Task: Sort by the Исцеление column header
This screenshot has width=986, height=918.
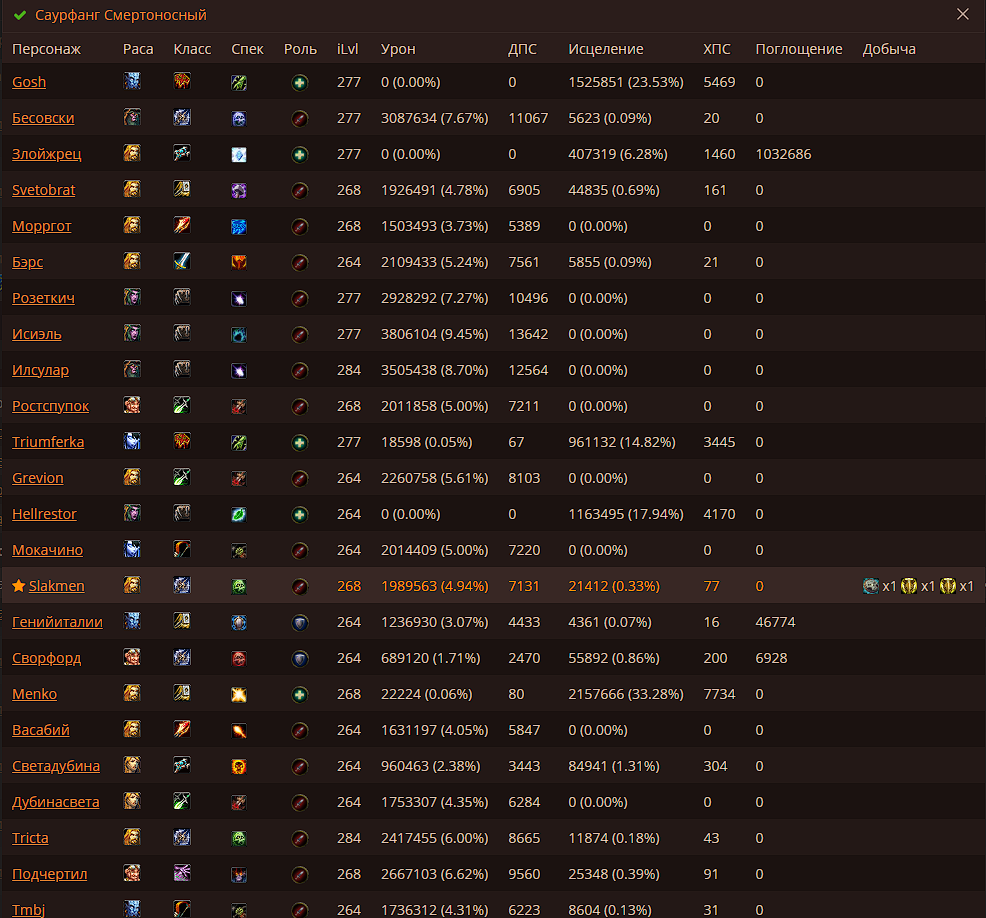Action: click(x=605, y=49)
